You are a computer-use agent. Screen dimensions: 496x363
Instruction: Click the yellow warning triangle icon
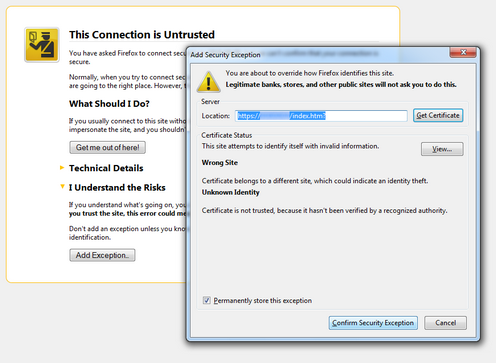pyautogui.click(x=209, y=82)
